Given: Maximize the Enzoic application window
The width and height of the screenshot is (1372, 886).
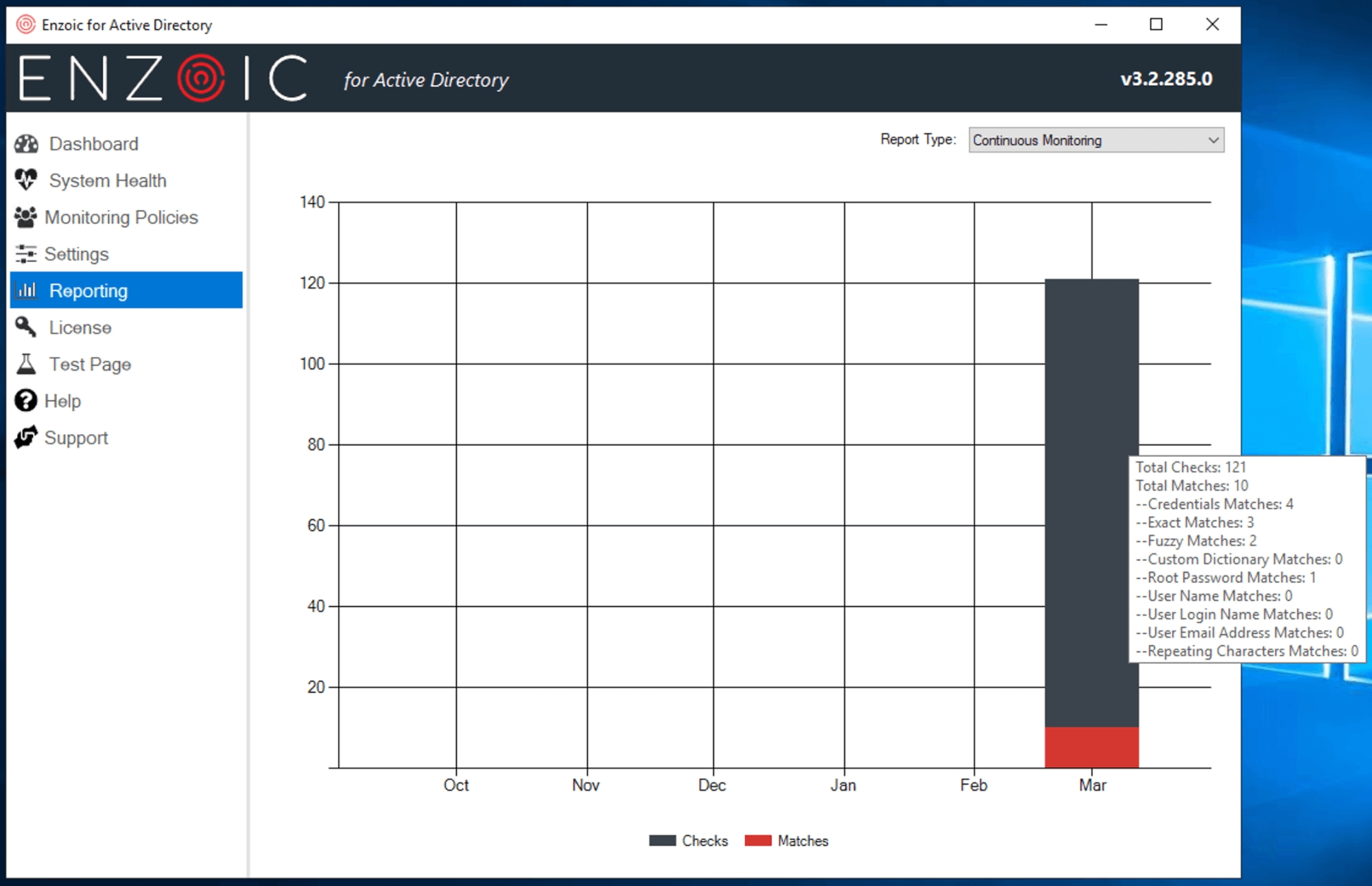Looking at the screenshot, I should [1156, 25].
